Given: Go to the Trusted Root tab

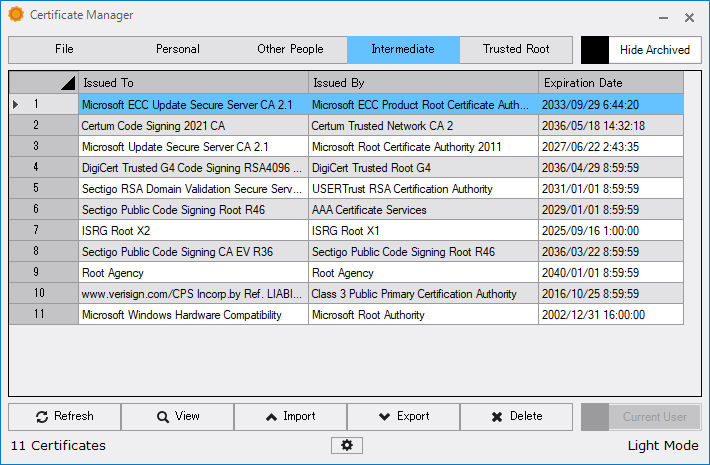Looking at the screenshot, I should pos(516,49).
